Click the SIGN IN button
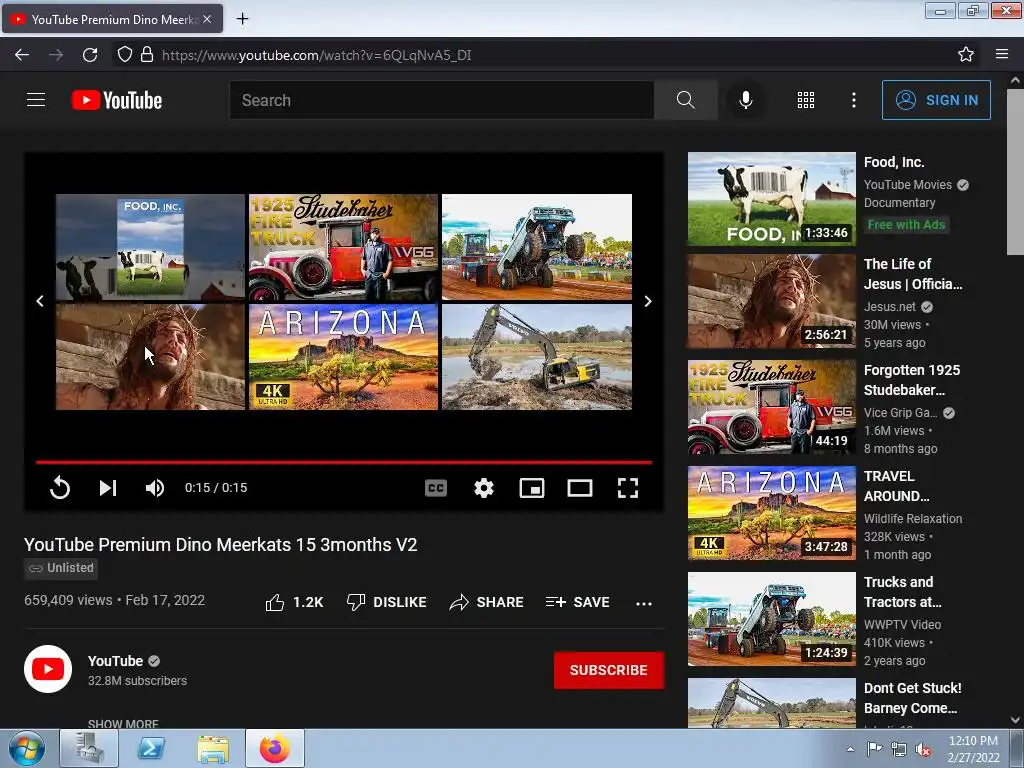 (936, 100)
